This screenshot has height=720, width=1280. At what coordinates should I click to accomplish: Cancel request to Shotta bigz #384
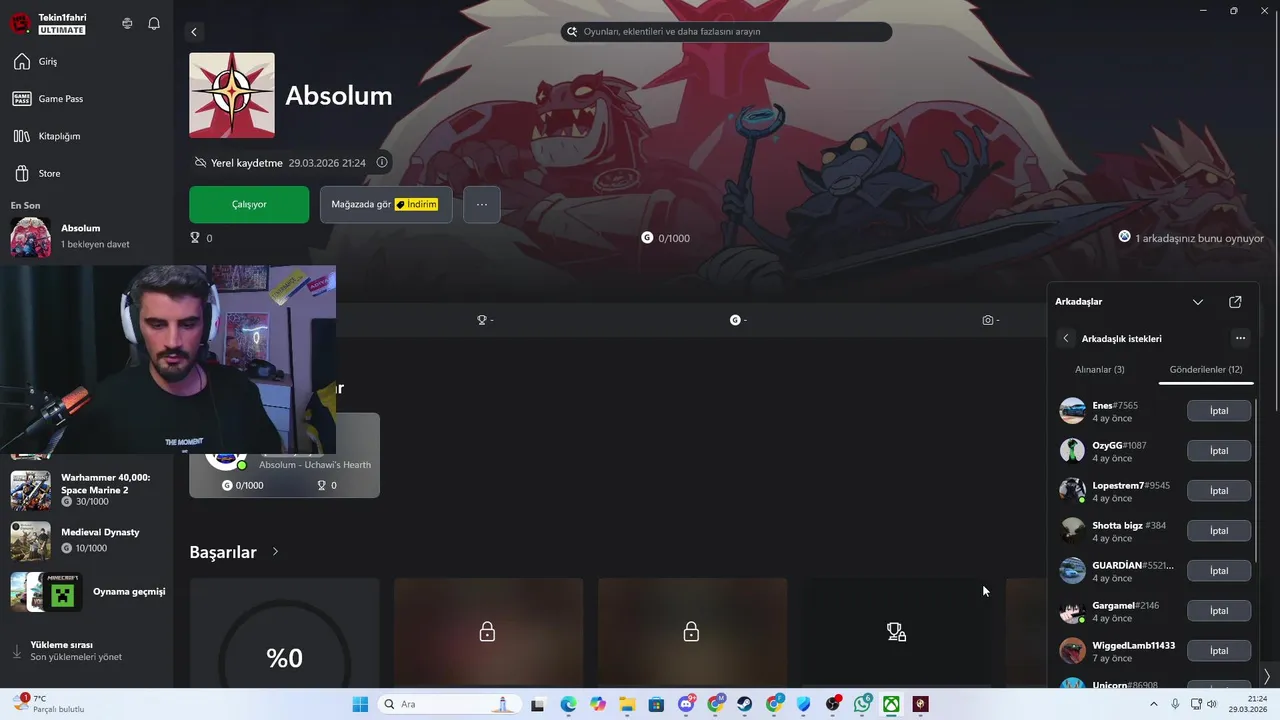[1219, 531]
